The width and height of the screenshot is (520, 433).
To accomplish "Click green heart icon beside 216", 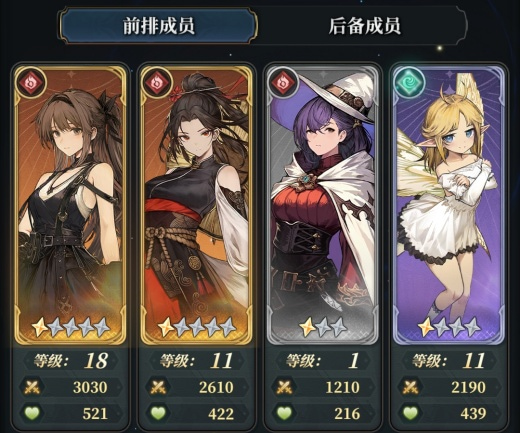I will click(x=284, y=413).
